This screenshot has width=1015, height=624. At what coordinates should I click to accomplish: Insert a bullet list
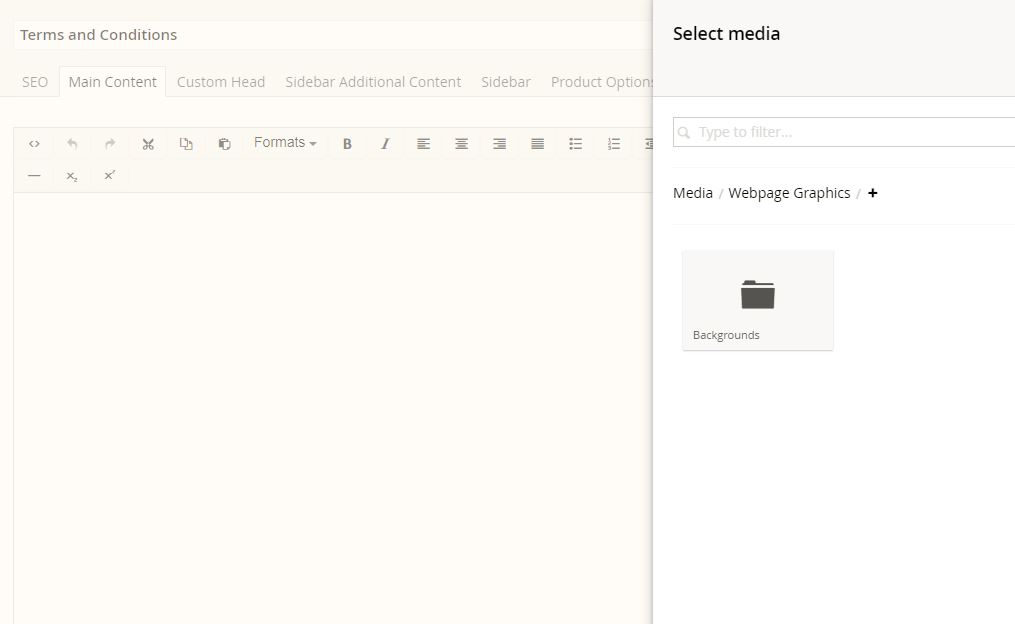pyautogui.click(x=575, y=144)
